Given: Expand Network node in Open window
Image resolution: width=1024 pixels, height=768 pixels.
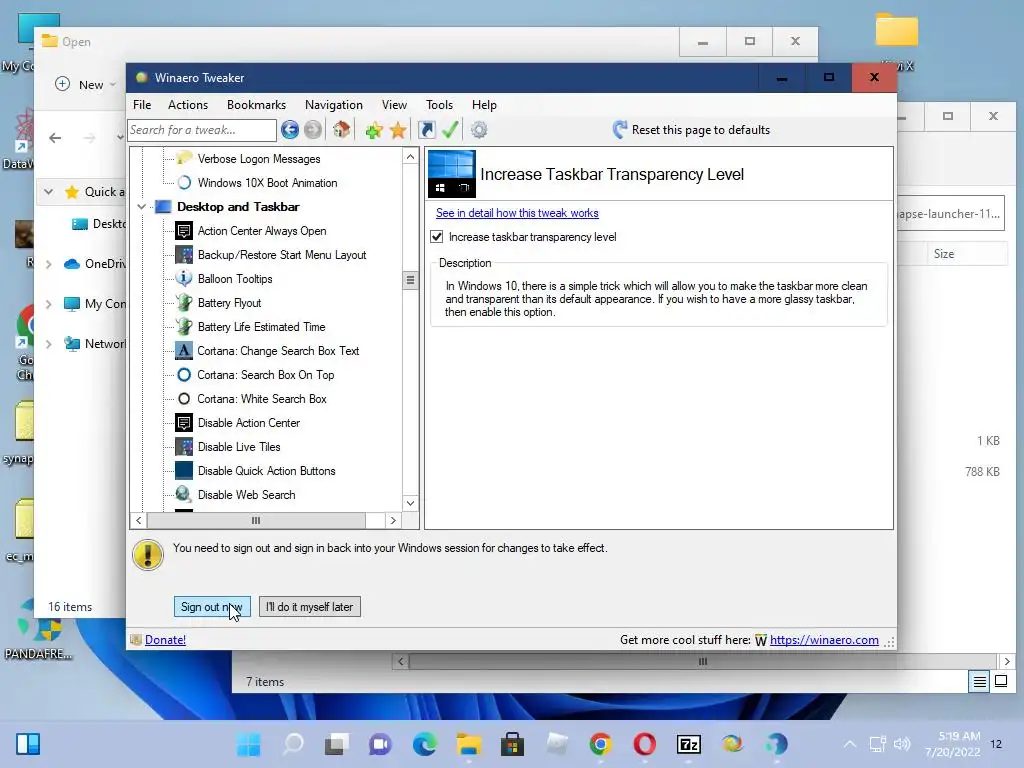Looking at the screenshot, I should (x=48, y=344).
